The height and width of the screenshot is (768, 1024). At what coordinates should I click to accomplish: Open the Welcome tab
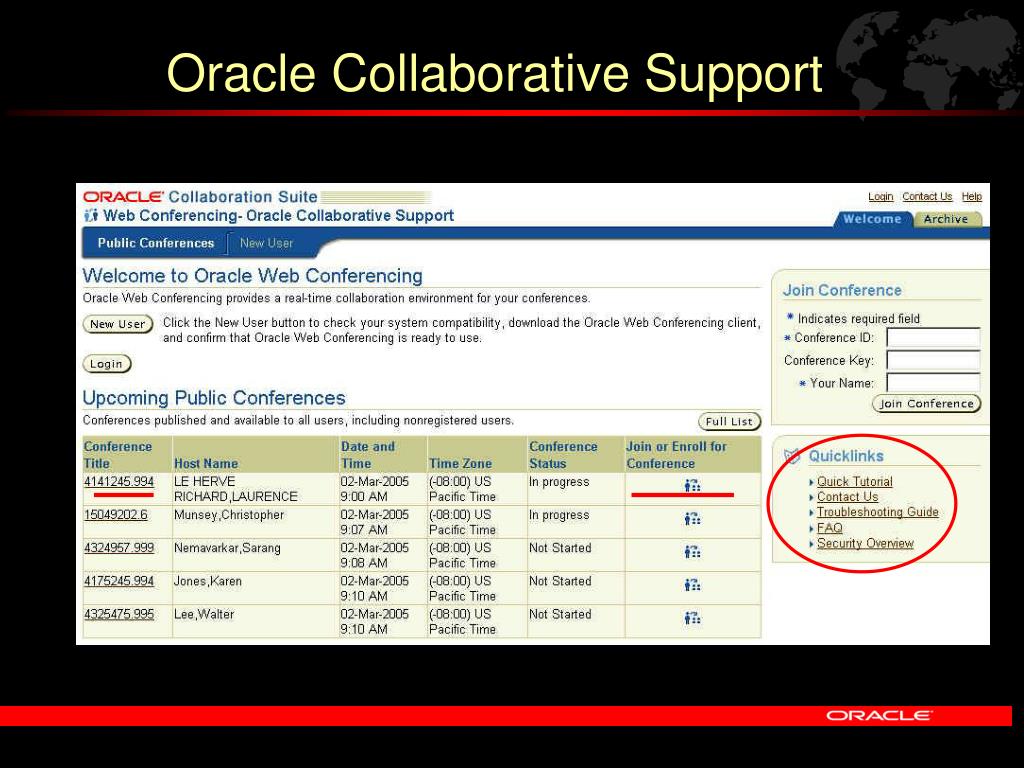click(872, 219)
